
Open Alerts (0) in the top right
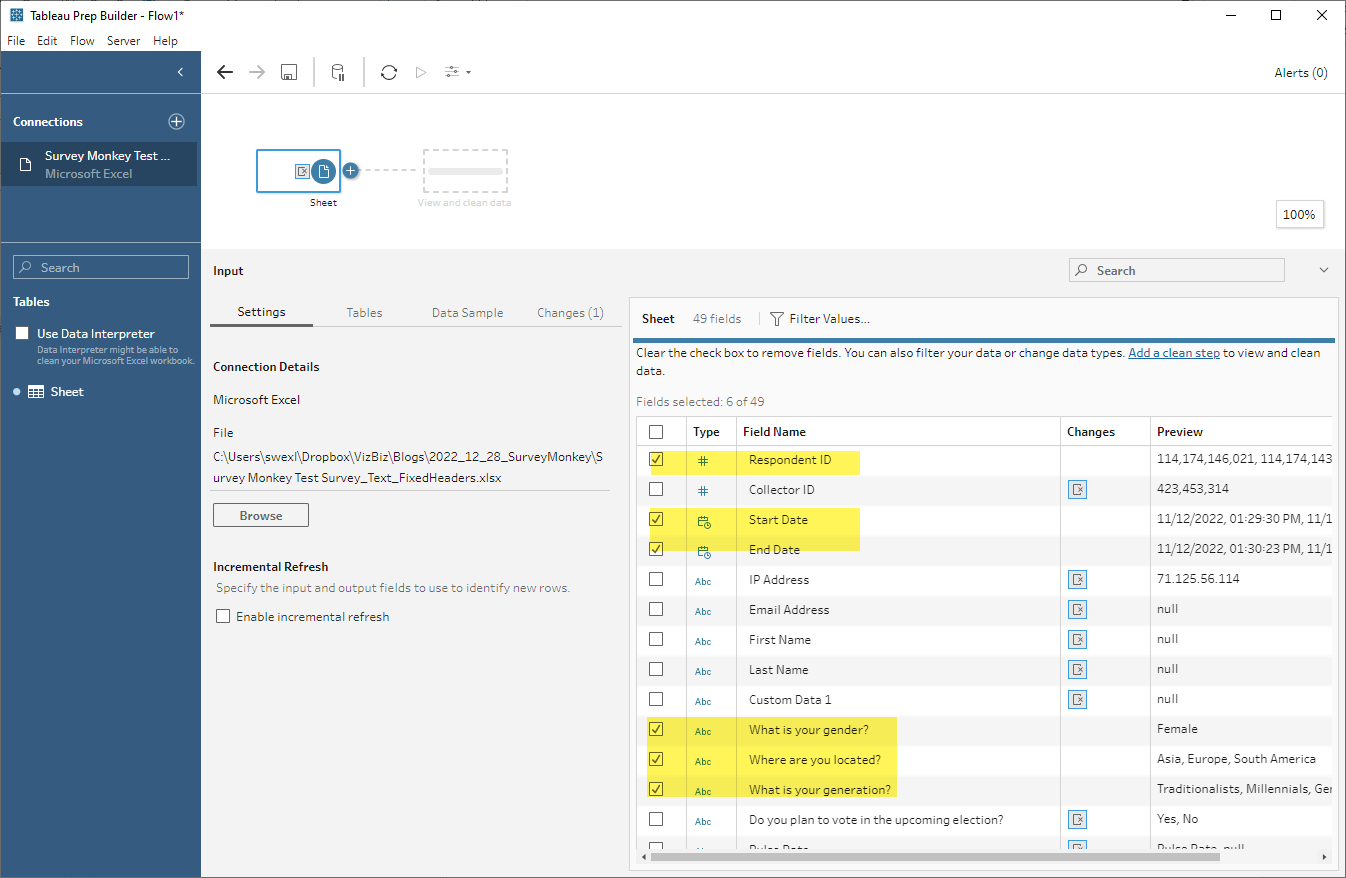[x=1301, y=72]
